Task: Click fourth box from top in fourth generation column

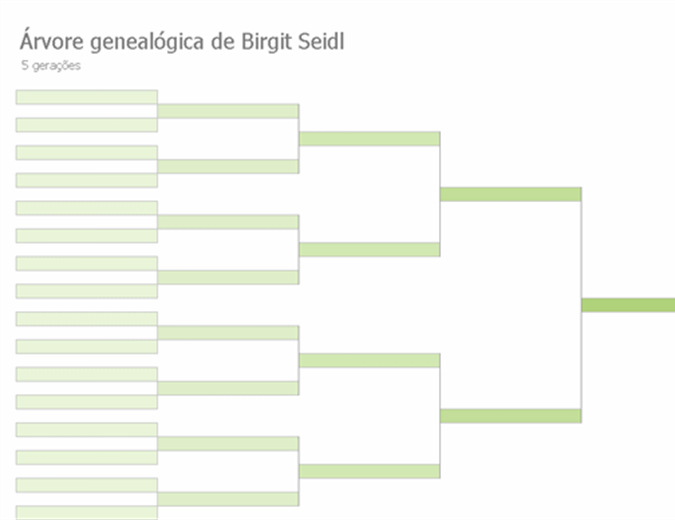Action: (228, 277)
